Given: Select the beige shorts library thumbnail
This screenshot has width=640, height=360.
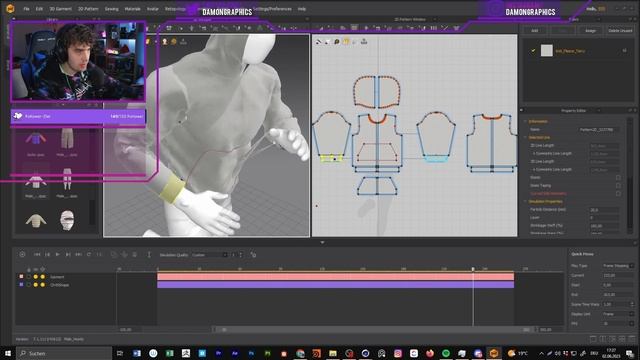Looking at the screenshot, I should click(67, 139).
